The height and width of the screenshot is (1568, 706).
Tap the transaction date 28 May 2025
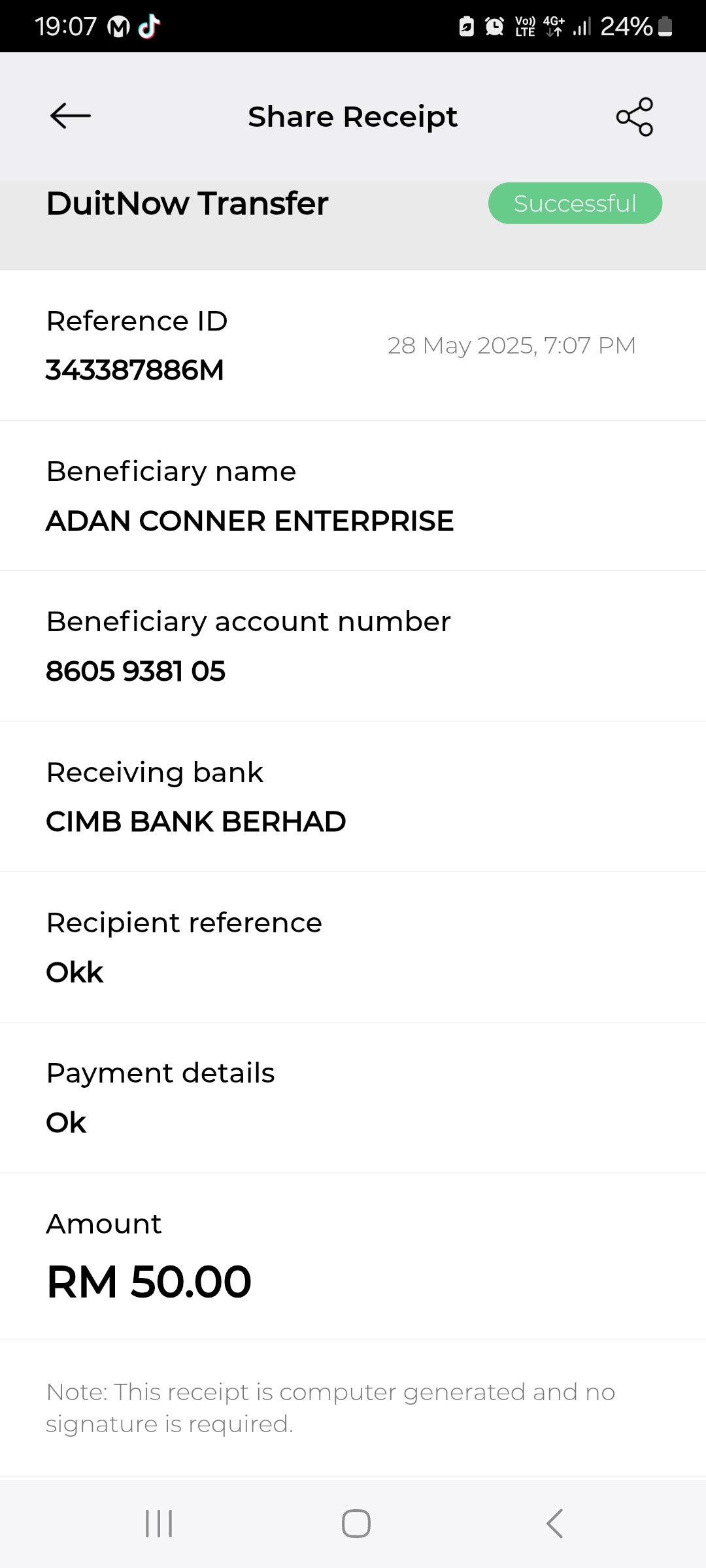click(511, 345)
